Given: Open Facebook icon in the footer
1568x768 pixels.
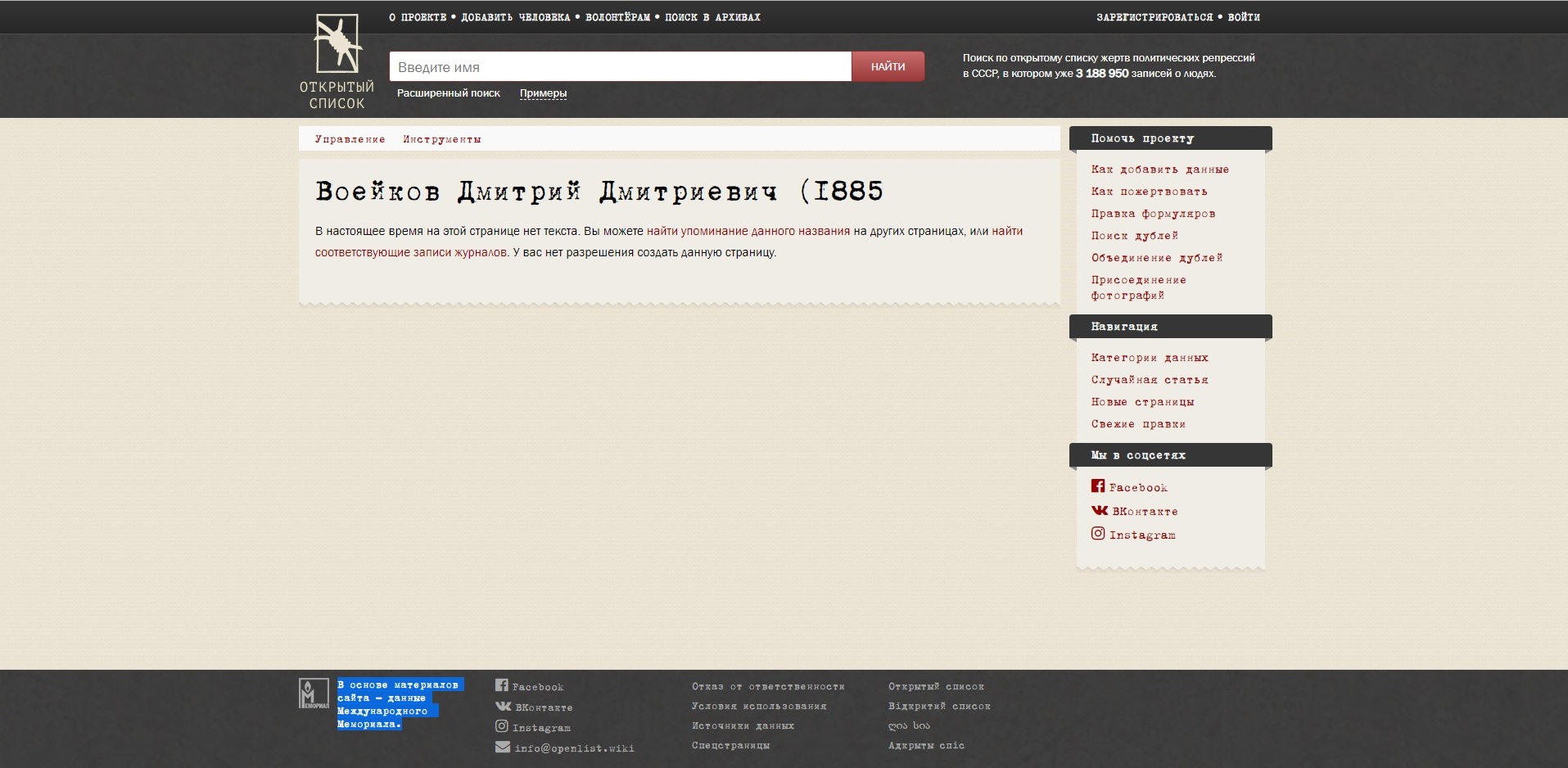Looking at the screenshot, I should (x=502, y=685).
